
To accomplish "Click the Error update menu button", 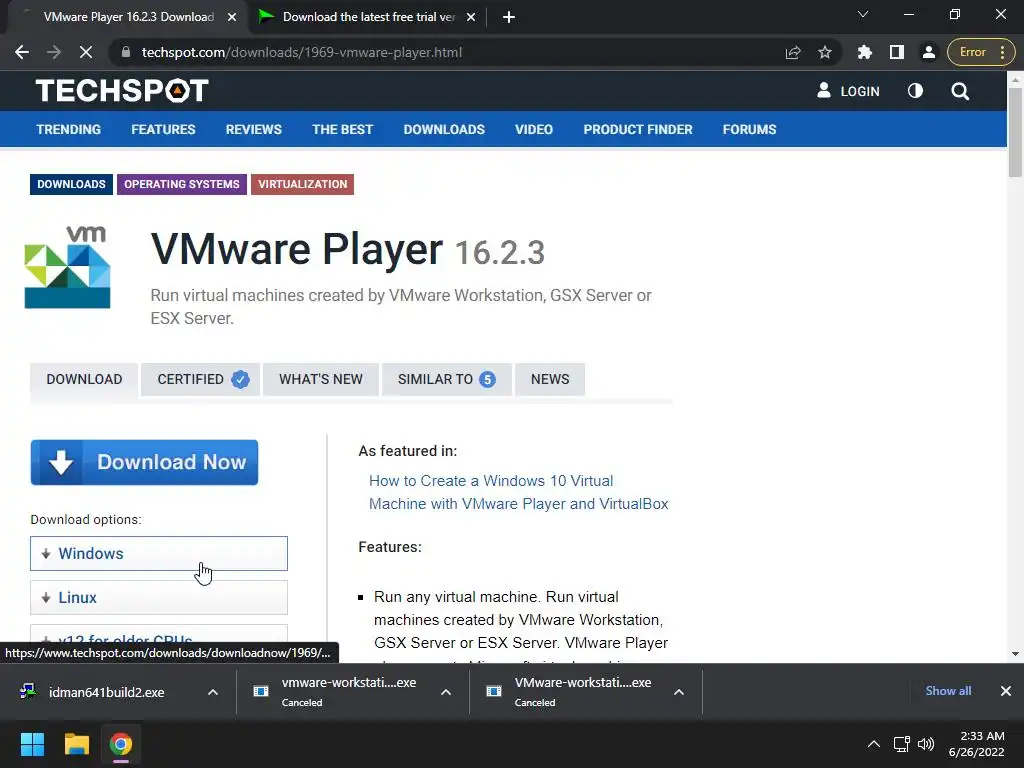I will click(x=981, y=52).
